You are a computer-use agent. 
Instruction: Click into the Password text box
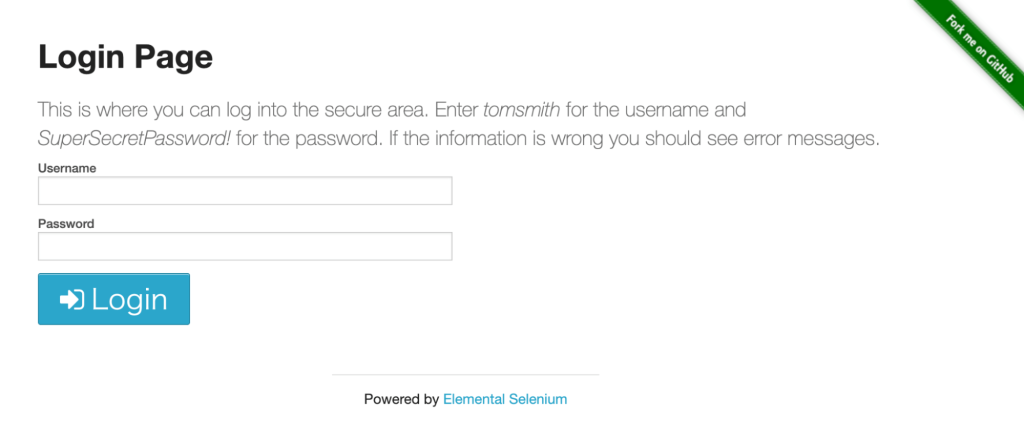245,246
